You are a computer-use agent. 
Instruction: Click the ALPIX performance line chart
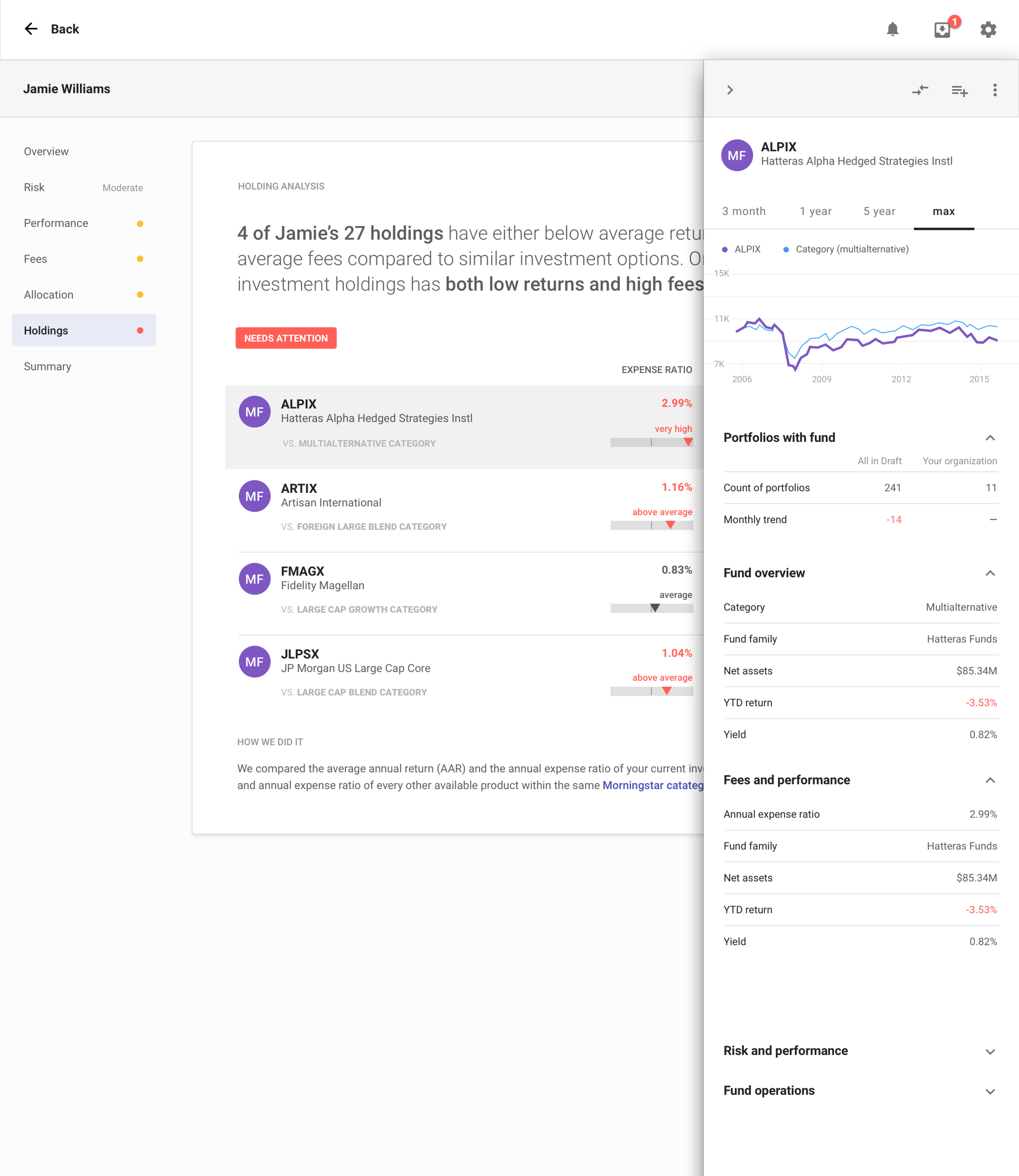[x=860, y=327]
